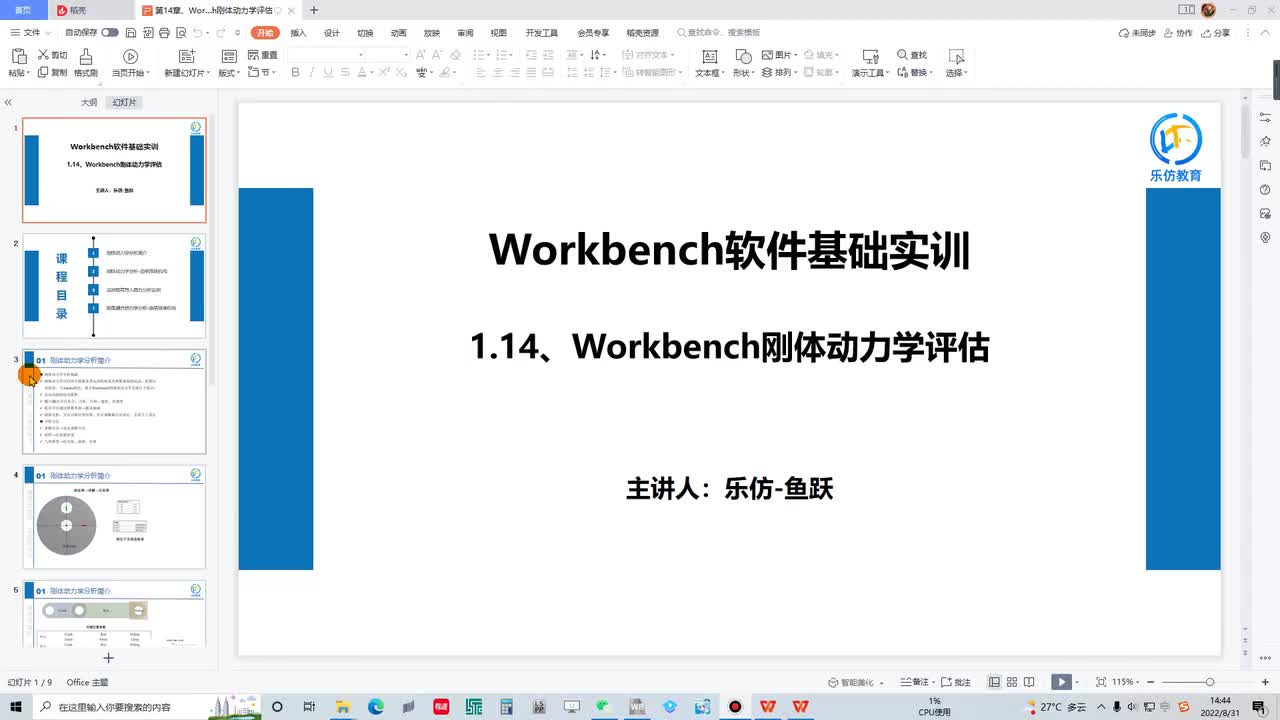Click the Replace (替换) icon
1280x720 pixels.
pyautogui.click(x=903, y=72)
